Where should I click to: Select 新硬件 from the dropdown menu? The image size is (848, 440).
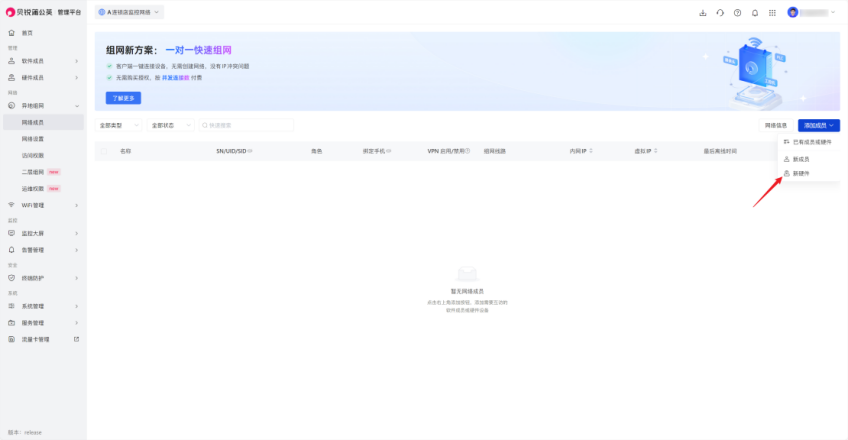[801, 174]
